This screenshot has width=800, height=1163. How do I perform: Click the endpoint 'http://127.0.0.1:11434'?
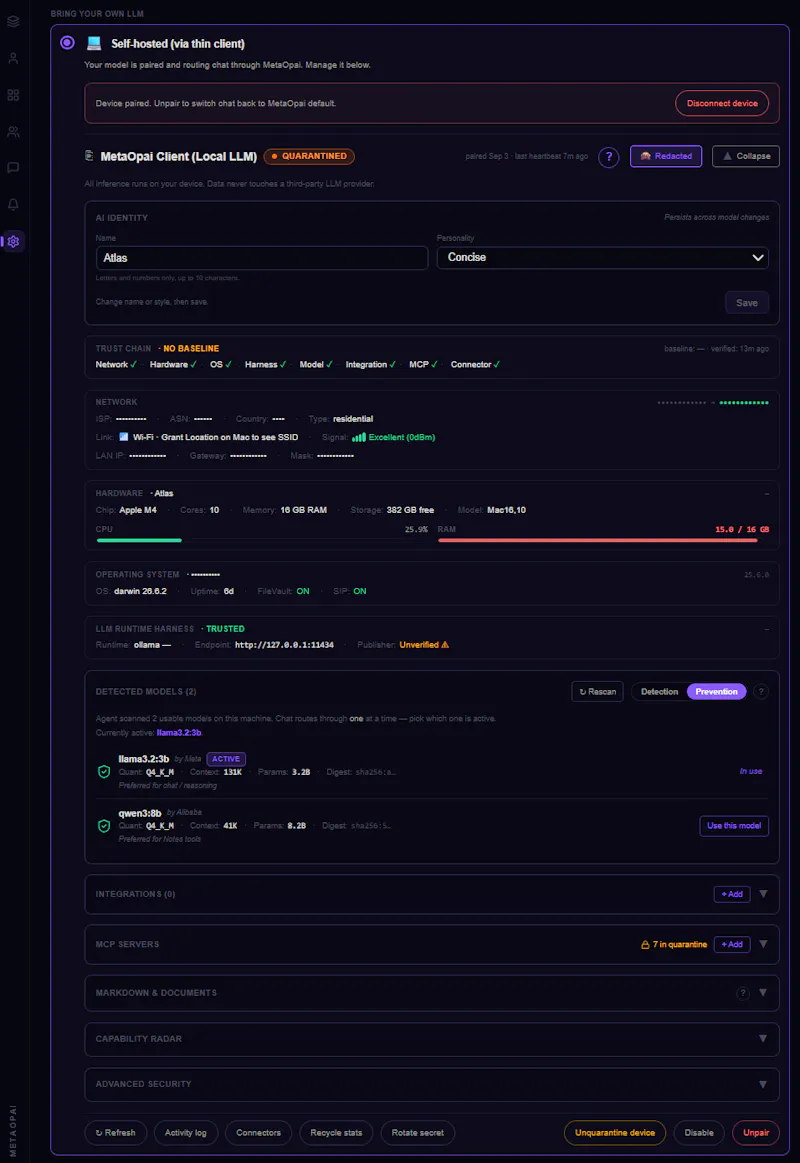click(284, 645)
